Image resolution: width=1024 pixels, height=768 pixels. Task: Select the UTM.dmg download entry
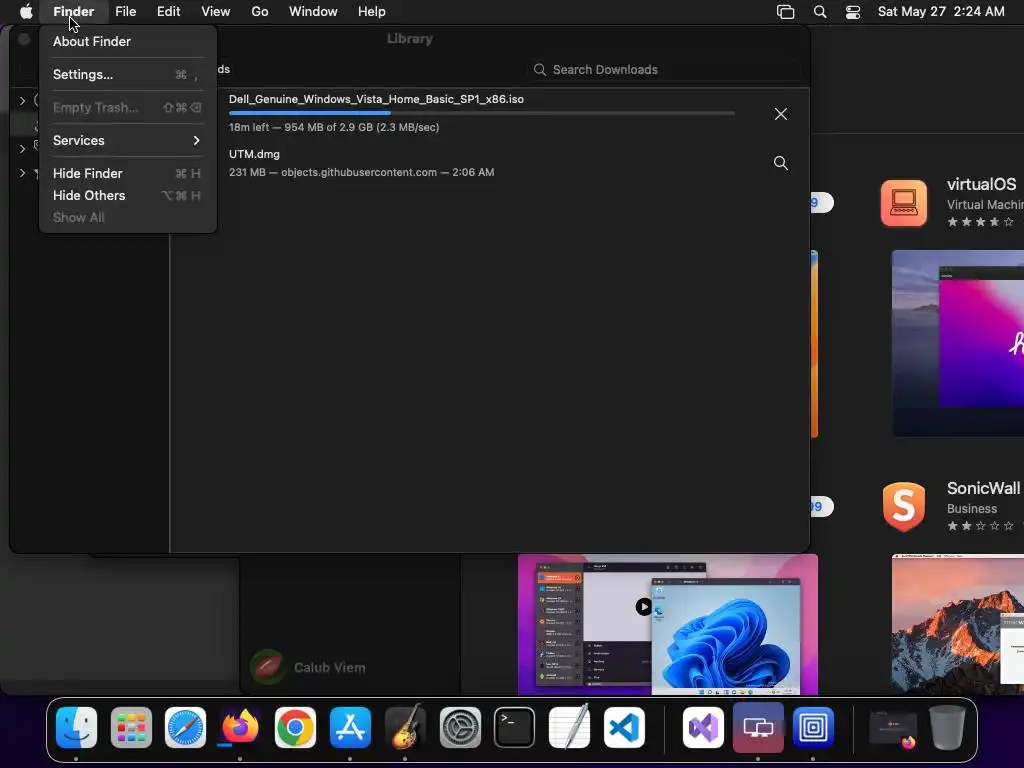[x=490, y=163]
